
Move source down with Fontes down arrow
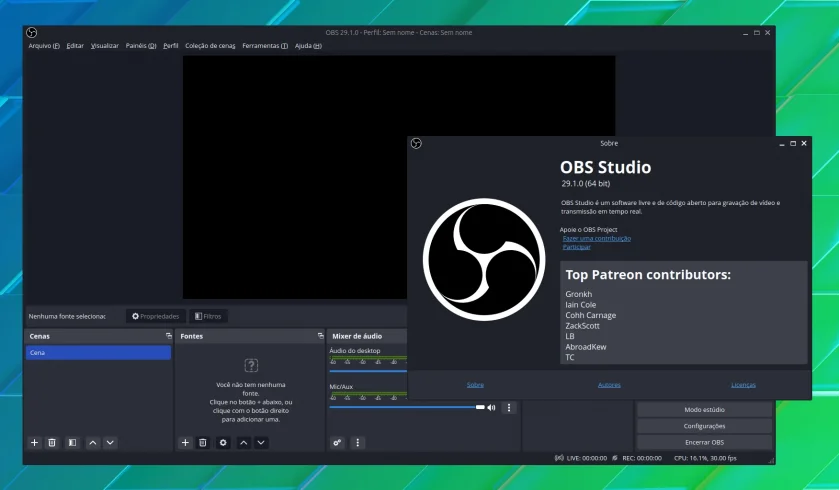[x=261, y=443]
